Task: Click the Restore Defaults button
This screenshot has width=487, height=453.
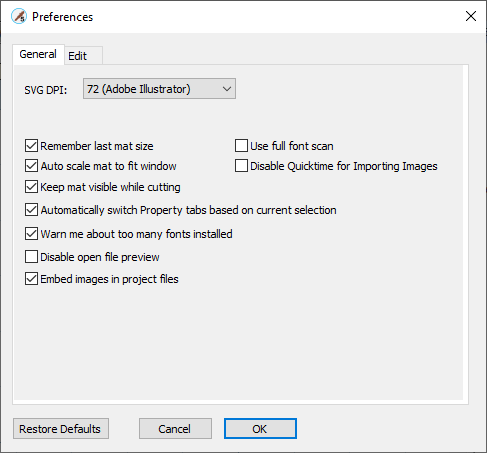Action: click(61, 429)
